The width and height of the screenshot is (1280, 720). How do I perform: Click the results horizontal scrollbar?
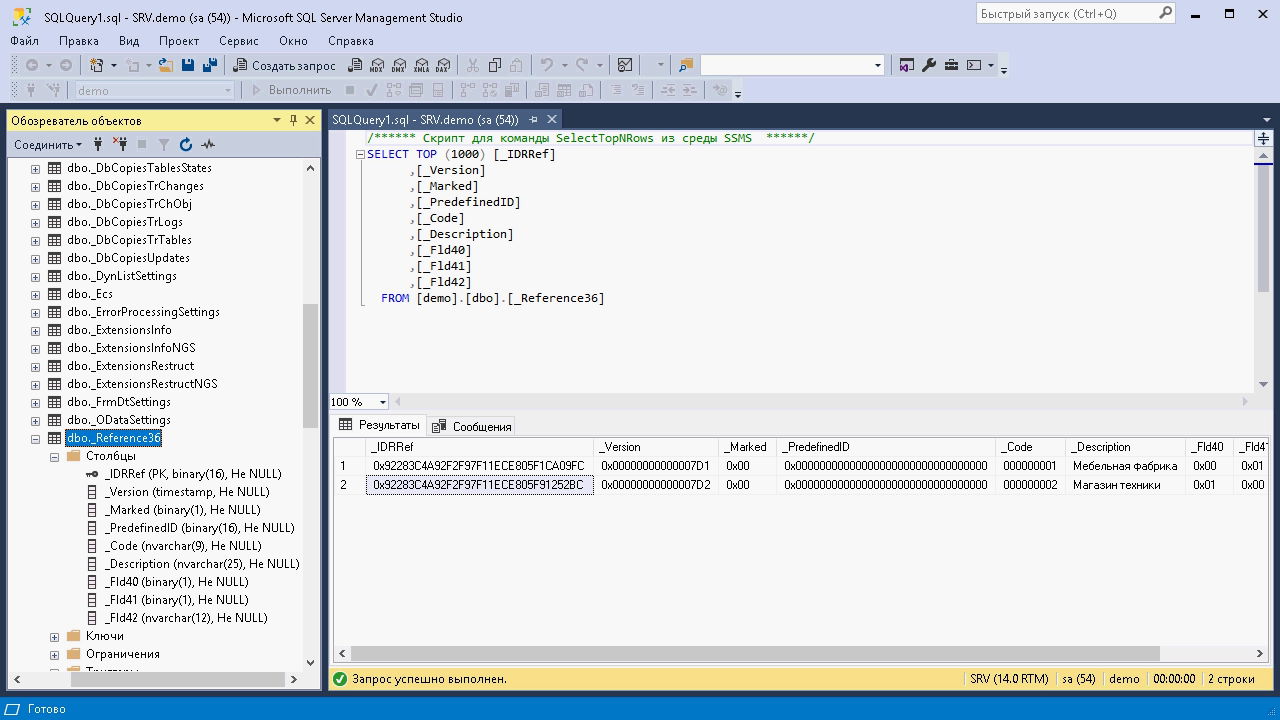(755, 653)
